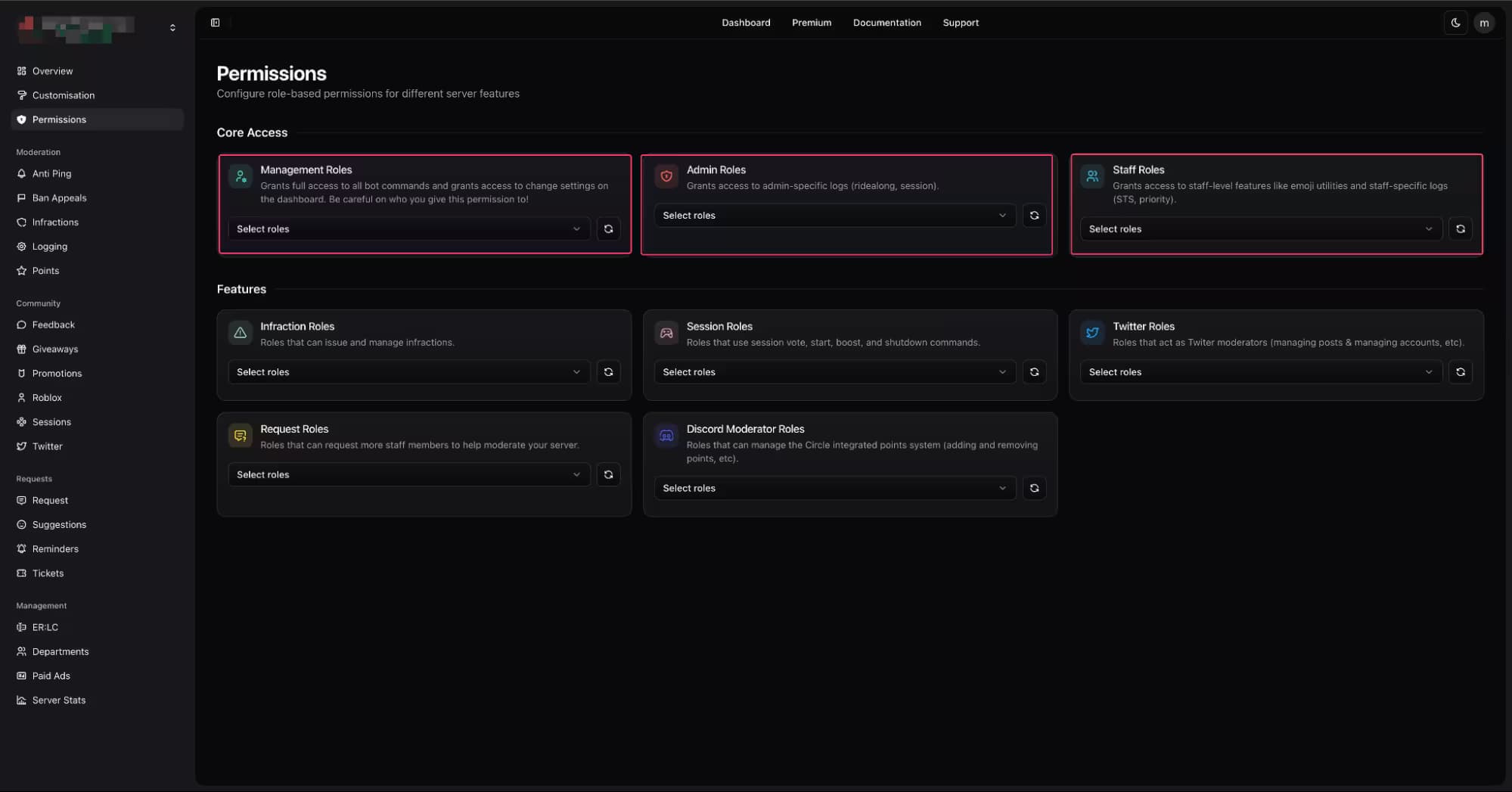
Task: Open Admin Roles select dropdown
Action: coord(834,216)
